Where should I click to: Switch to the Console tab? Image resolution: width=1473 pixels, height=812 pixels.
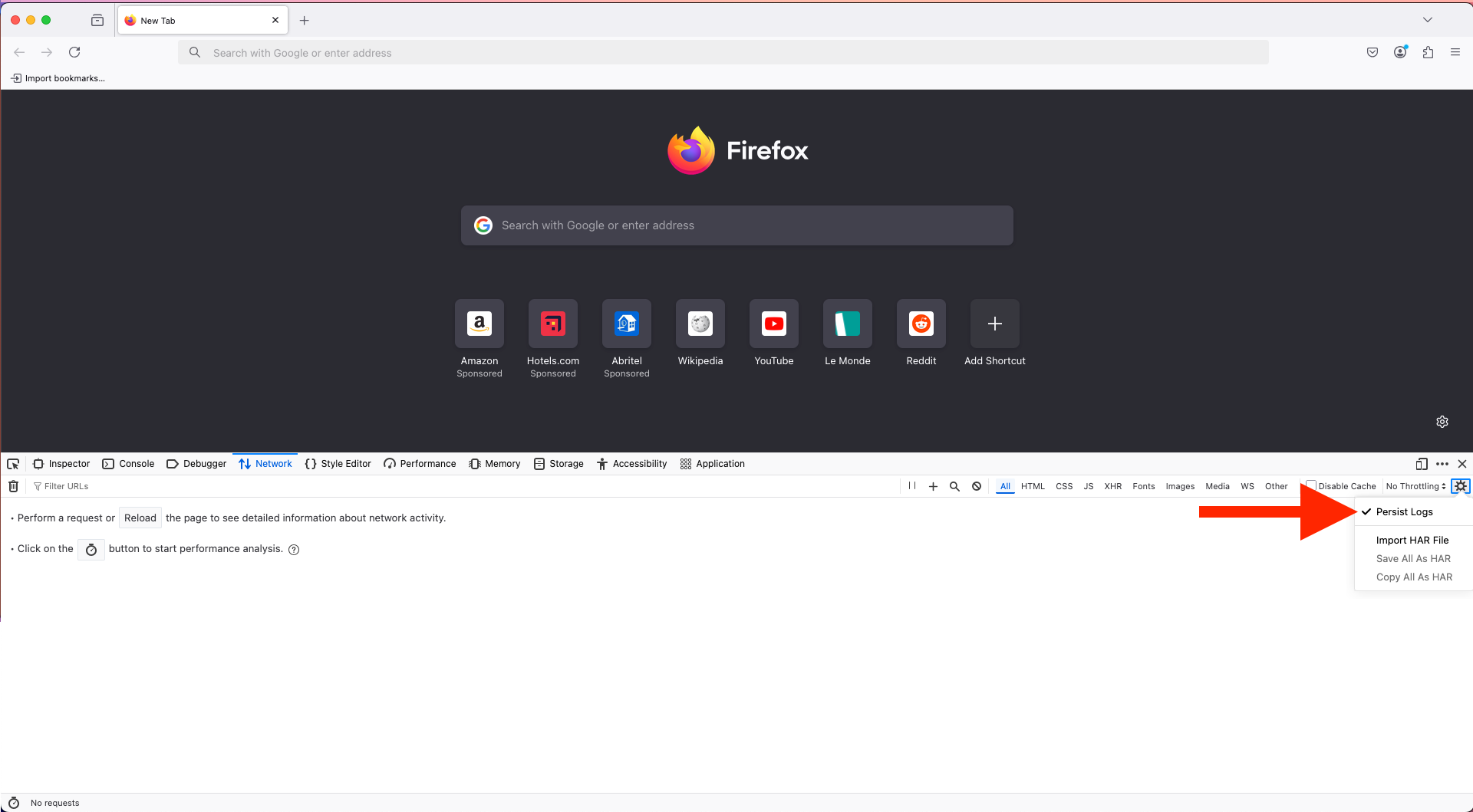pyautogui.click(x=128, y=464)
